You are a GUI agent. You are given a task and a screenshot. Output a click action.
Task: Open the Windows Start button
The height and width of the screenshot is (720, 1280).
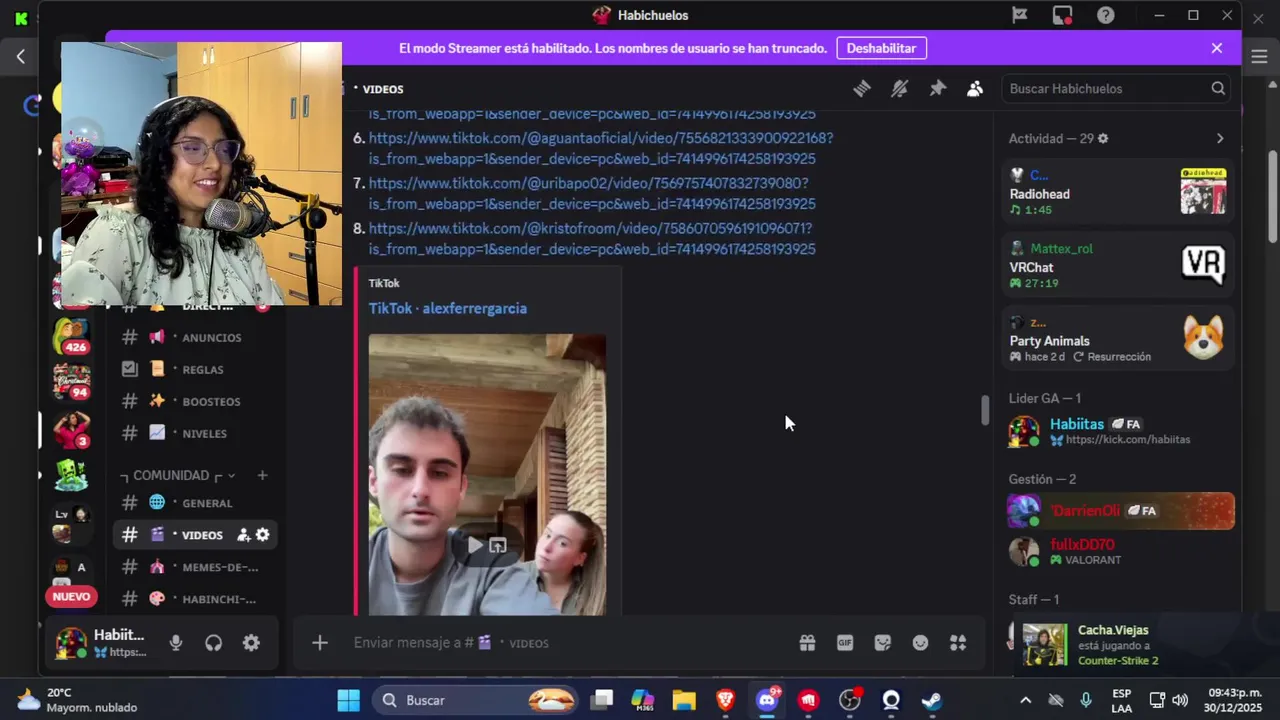(x=348, y=700)
